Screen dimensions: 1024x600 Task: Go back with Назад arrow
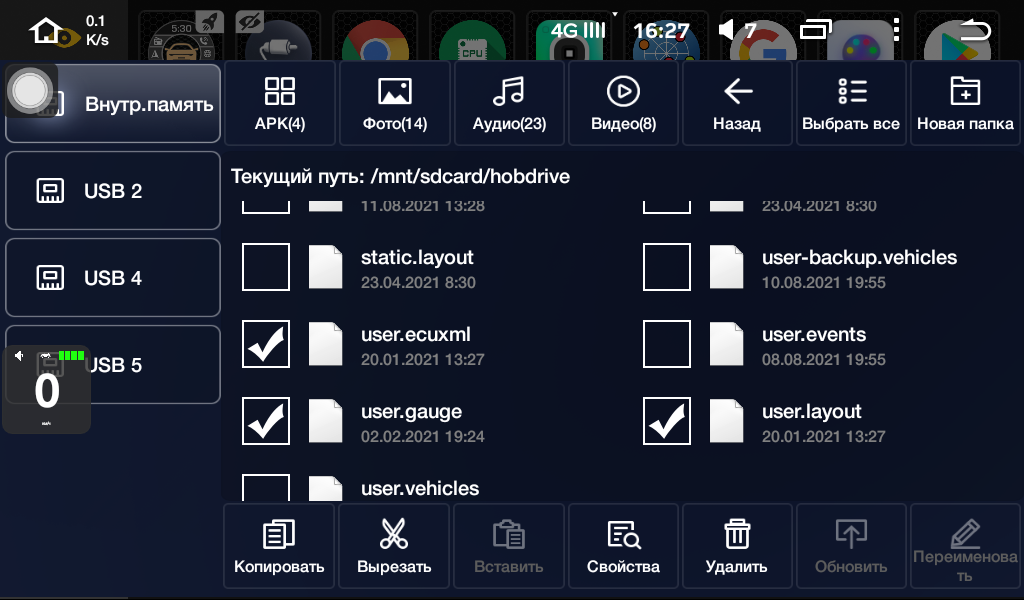click(737, 103)
